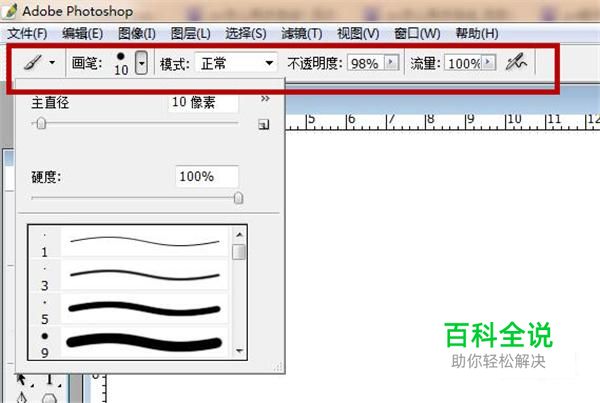Open the 窗口(W) menu
Screen dimensions: 600x403
pos(417,34)
